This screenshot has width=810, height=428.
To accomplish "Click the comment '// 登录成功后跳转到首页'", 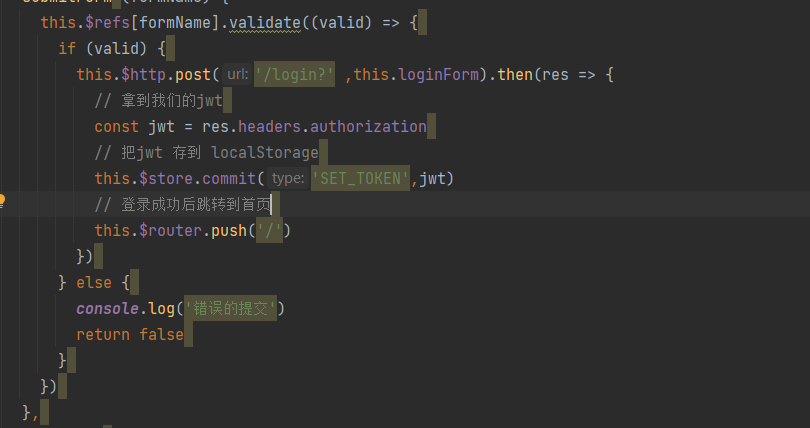I will point(183,204).
